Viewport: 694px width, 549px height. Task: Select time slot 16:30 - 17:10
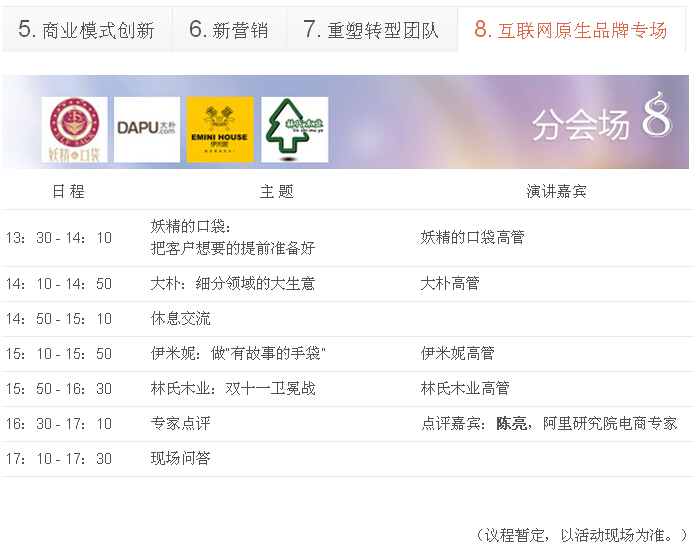coord(59,424)
